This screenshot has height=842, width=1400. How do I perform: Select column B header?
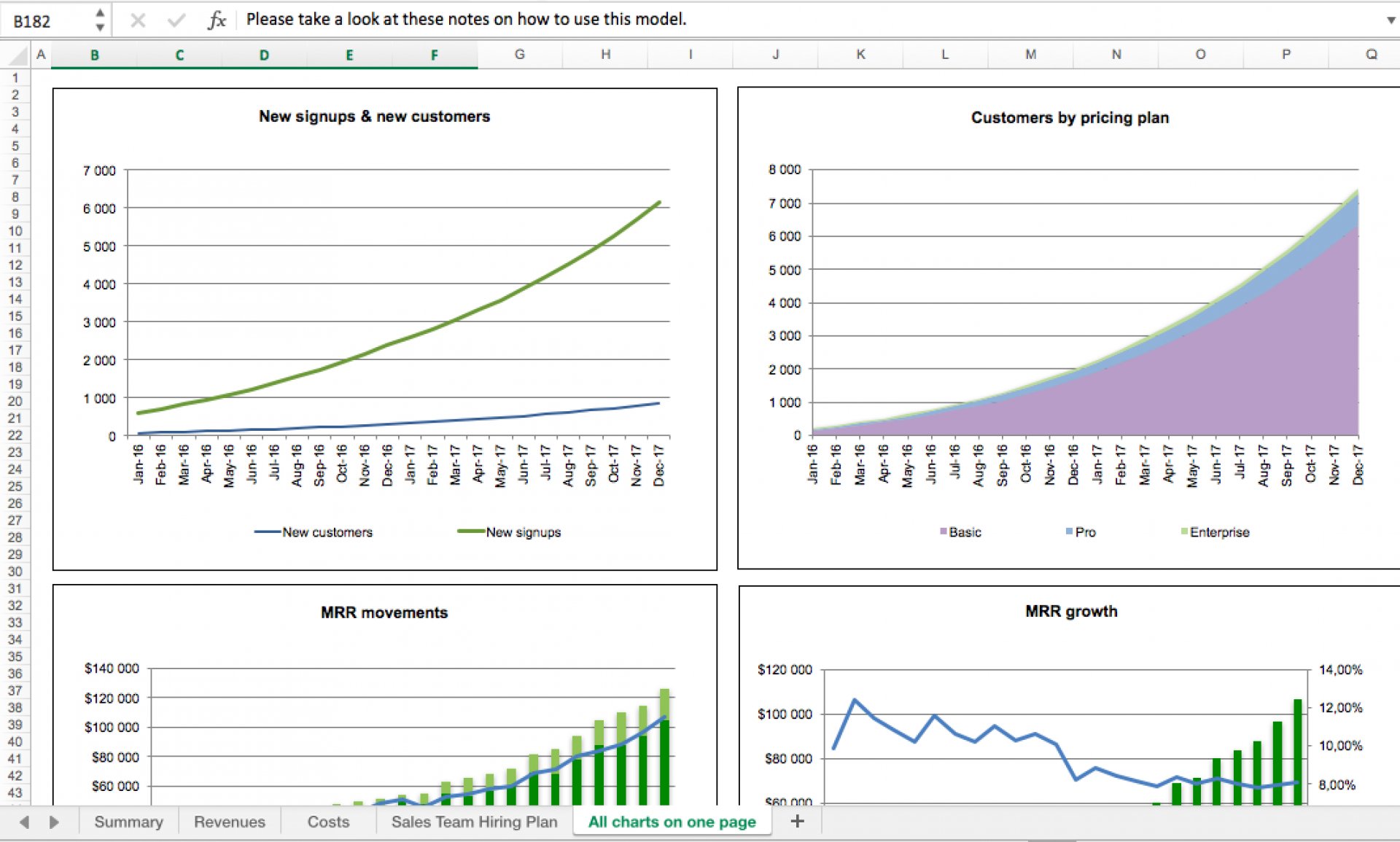click(x=94, y=55)
